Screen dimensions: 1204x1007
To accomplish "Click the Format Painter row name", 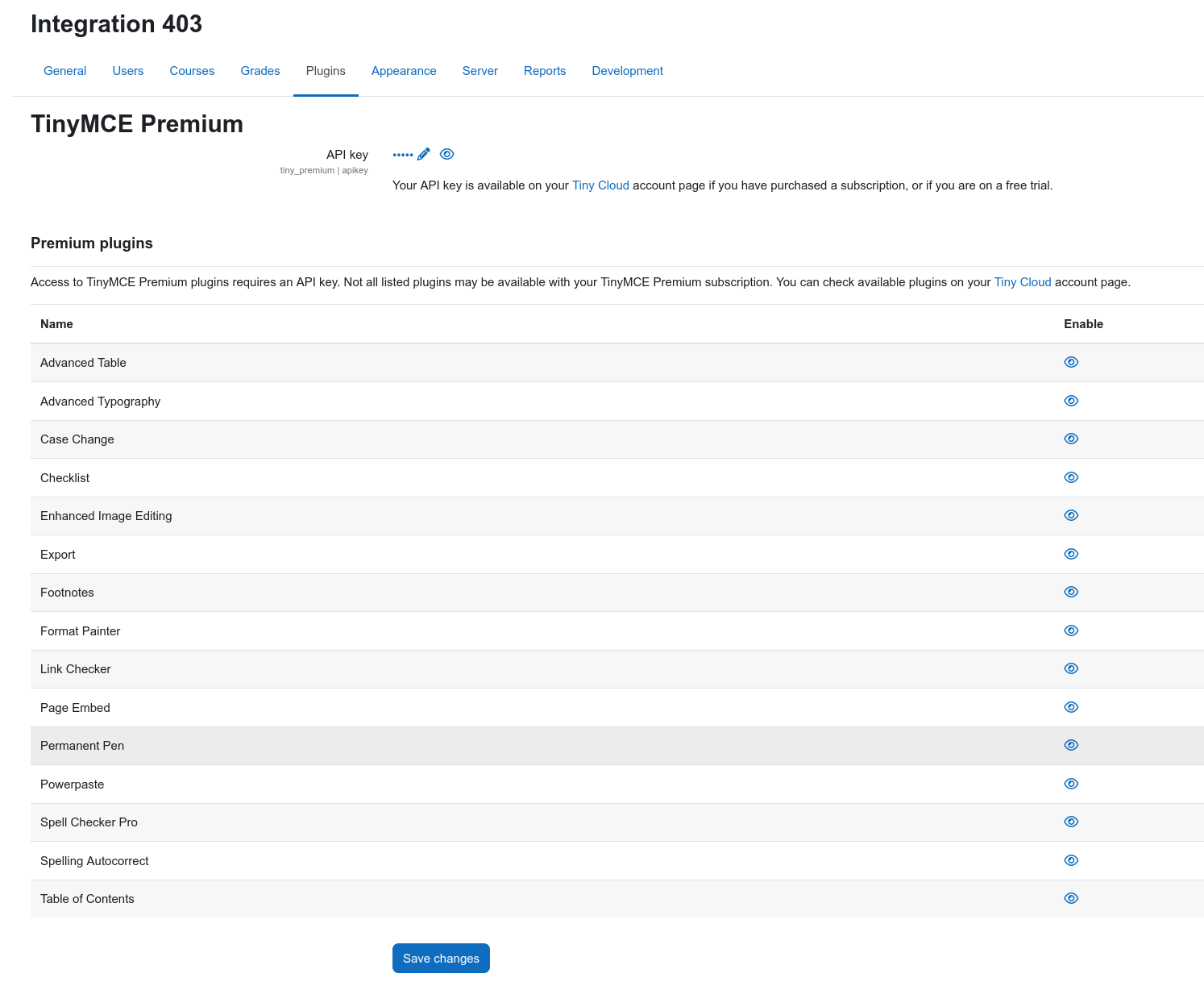I will (x=80, y=631).
